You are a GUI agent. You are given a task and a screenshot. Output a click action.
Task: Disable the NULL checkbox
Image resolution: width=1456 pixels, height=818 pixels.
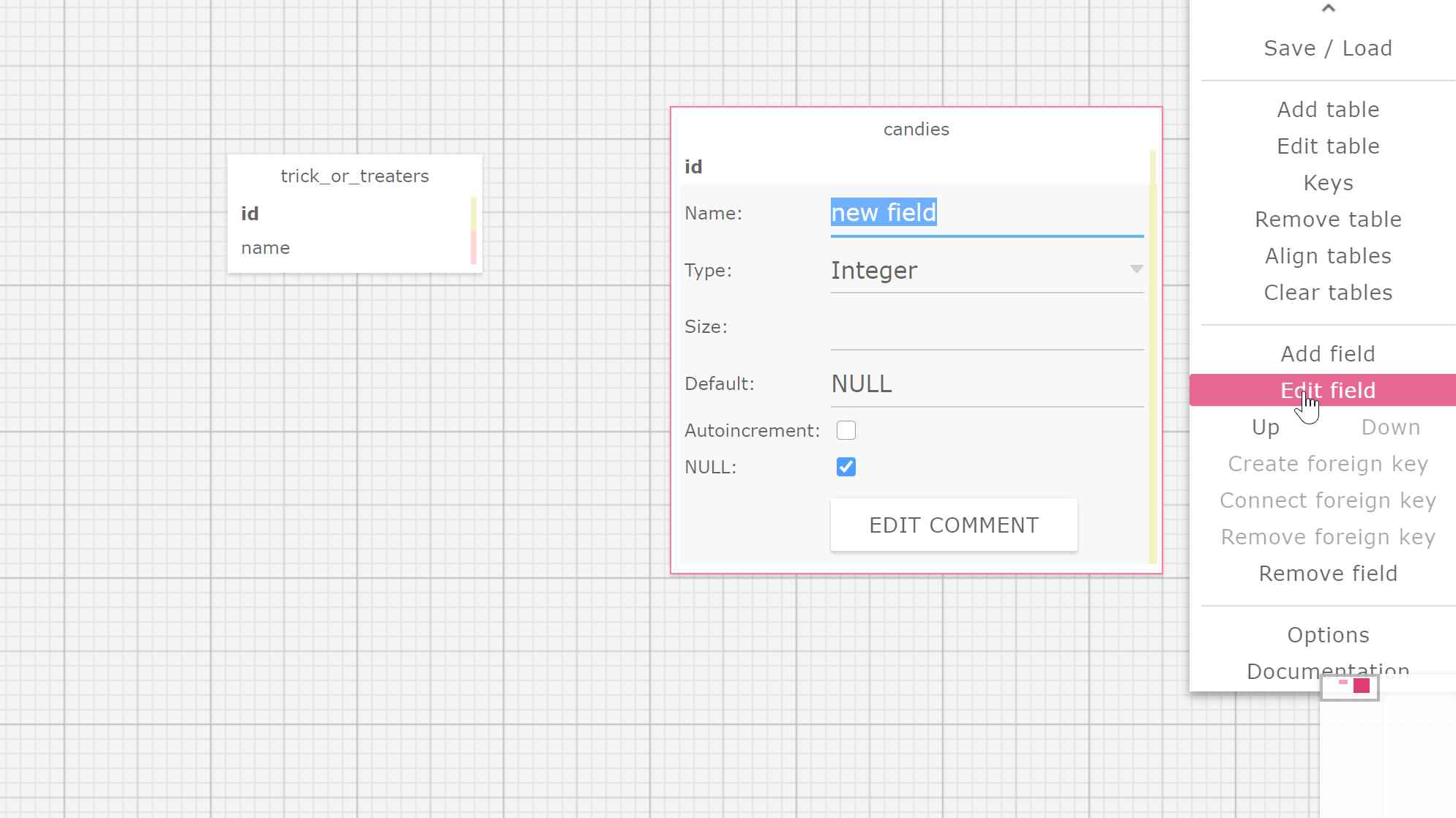coord(846,467)
